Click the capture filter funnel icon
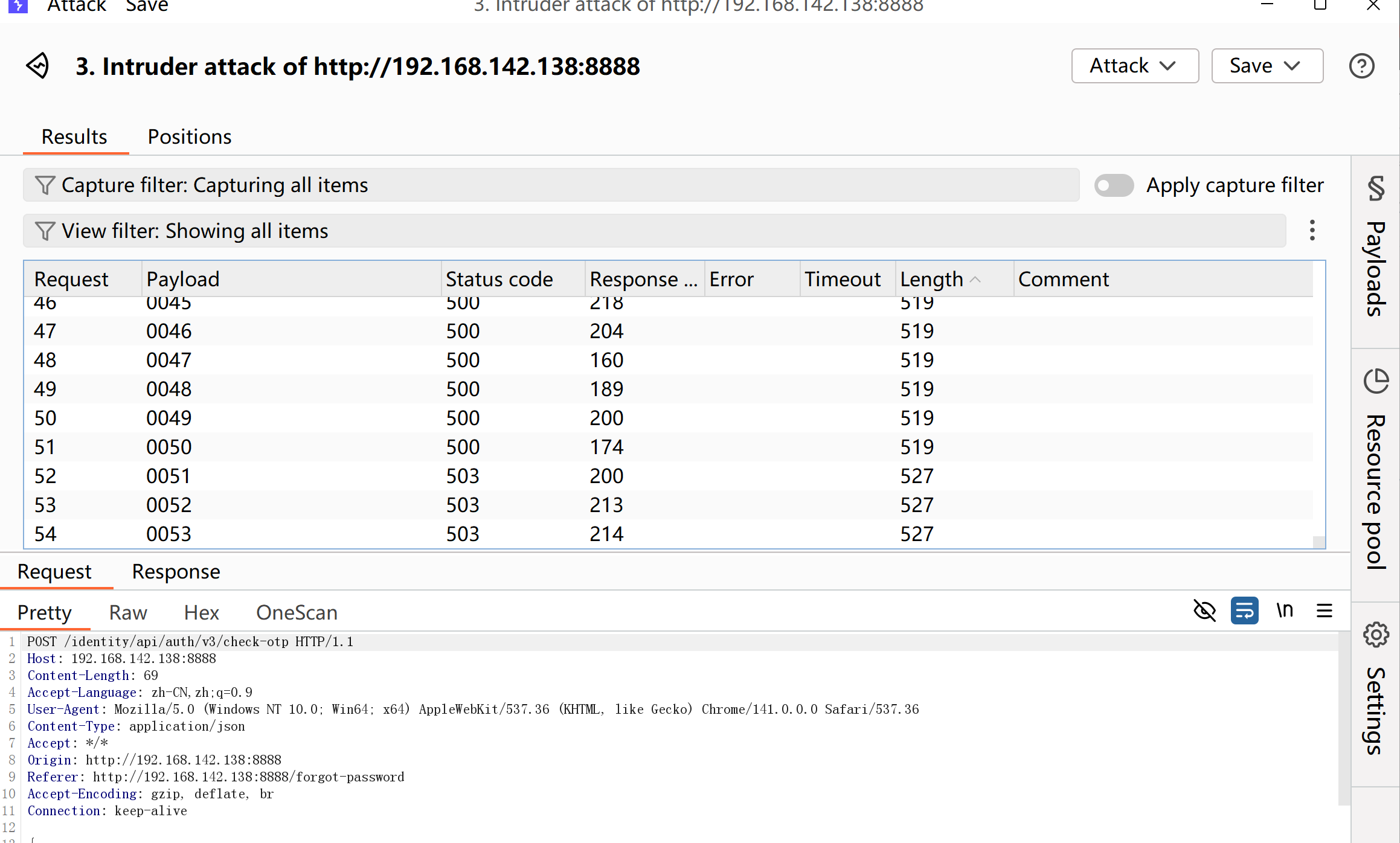Viewport: 1400px width, 843px height. tap(45, 185)
